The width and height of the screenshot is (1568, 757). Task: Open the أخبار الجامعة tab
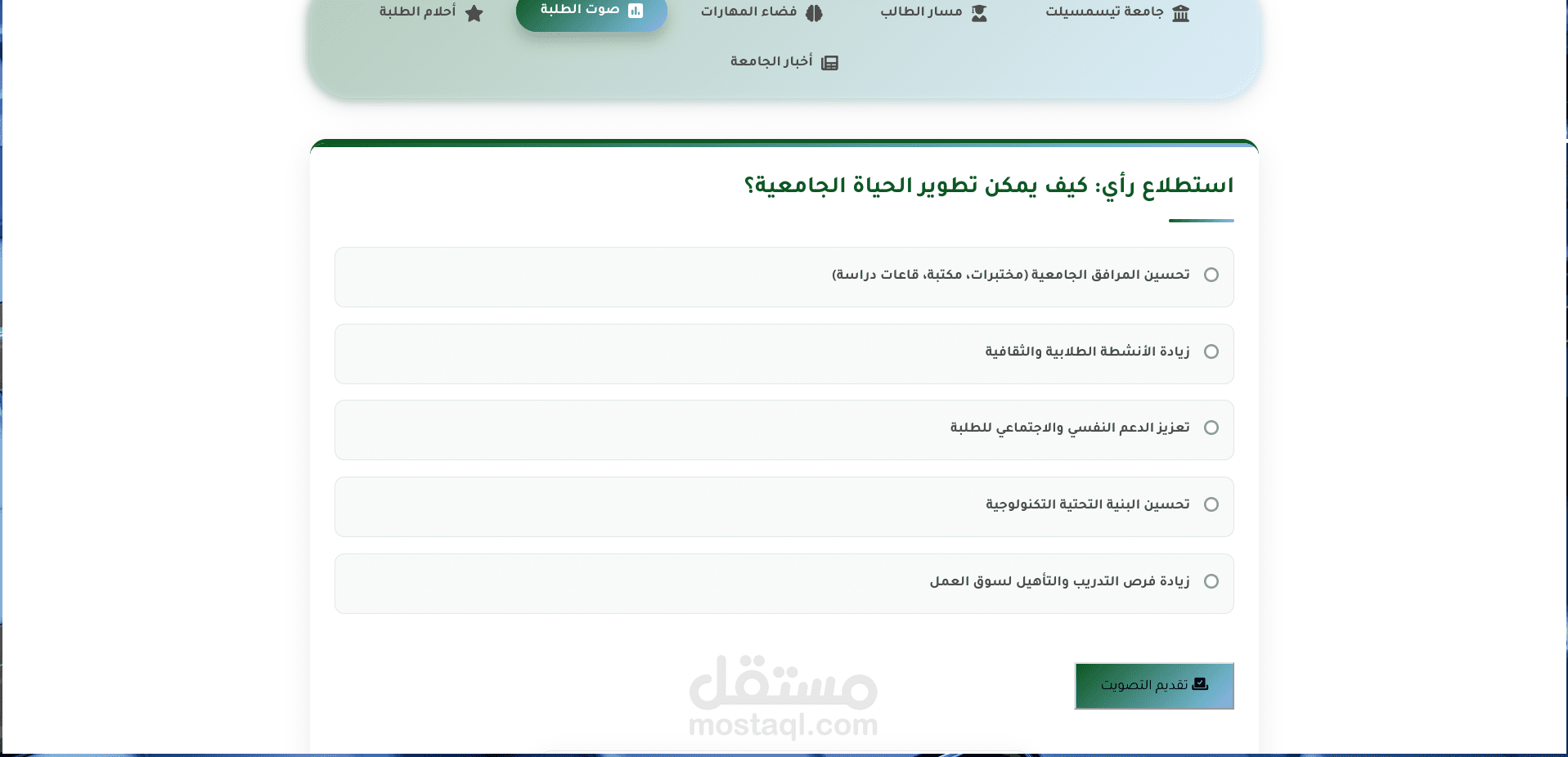(x=784, y=62)
